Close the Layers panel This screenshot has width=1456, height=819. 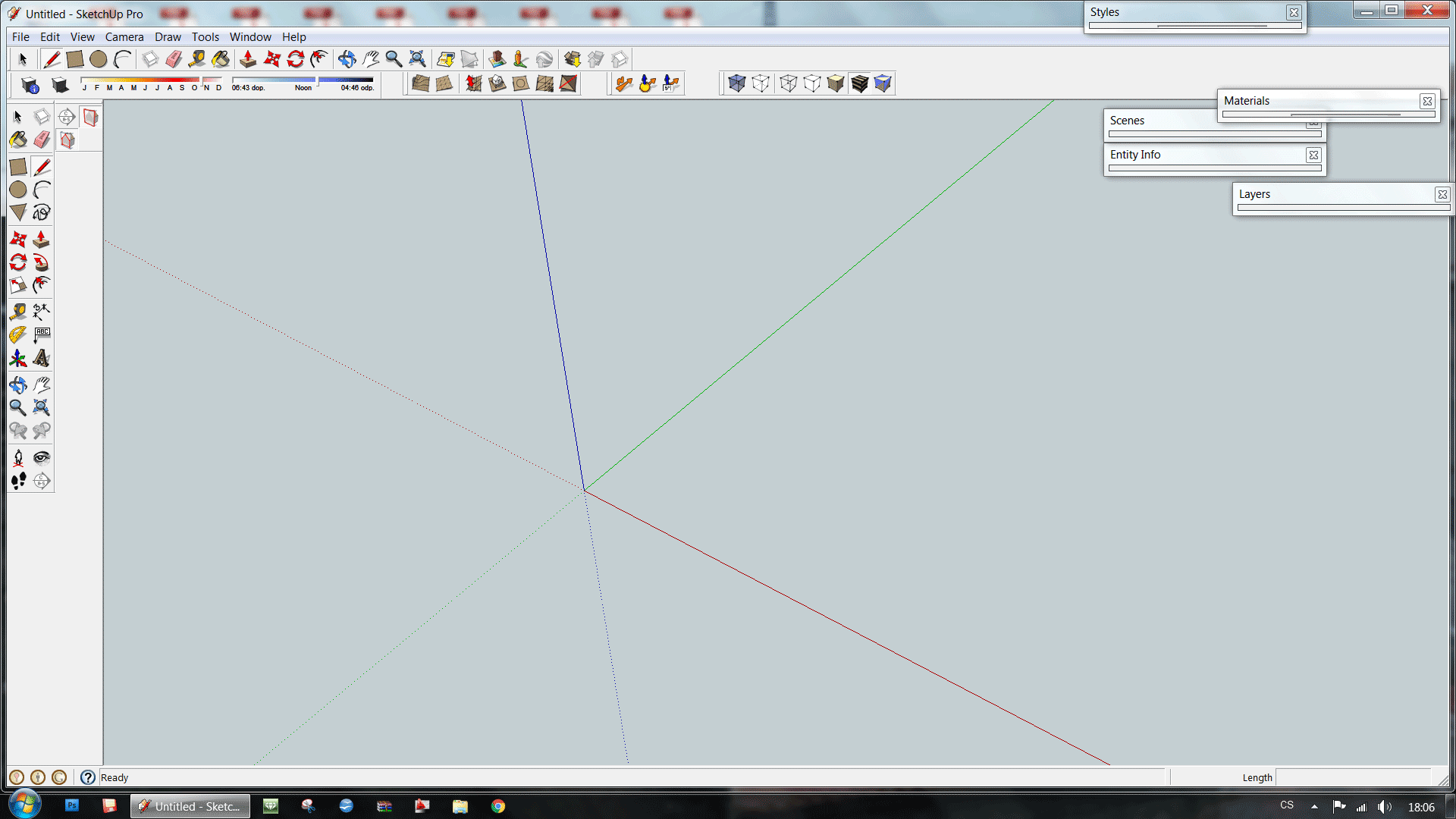pyautogui.click(x=1442, y=195)
